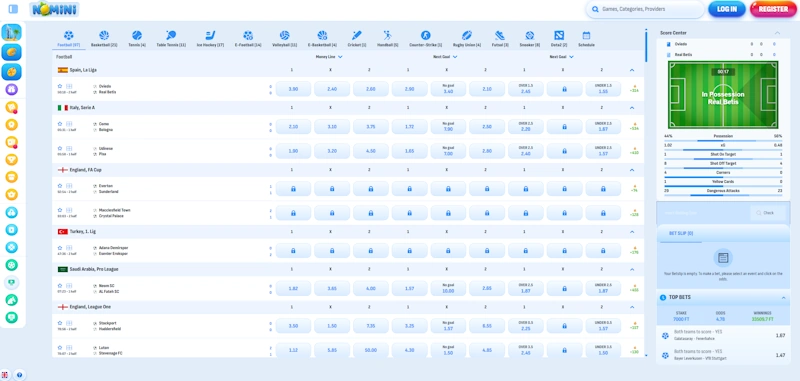
Task: Select the Futsal sport icon
Action: click(499, 35)
